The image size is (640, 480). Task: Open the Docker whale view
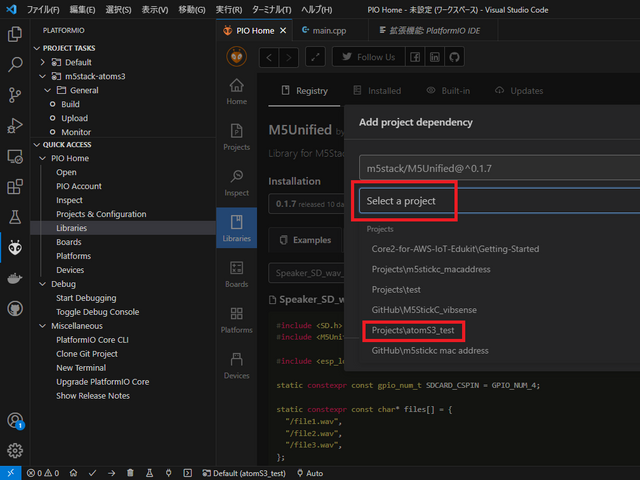(15, 278)
